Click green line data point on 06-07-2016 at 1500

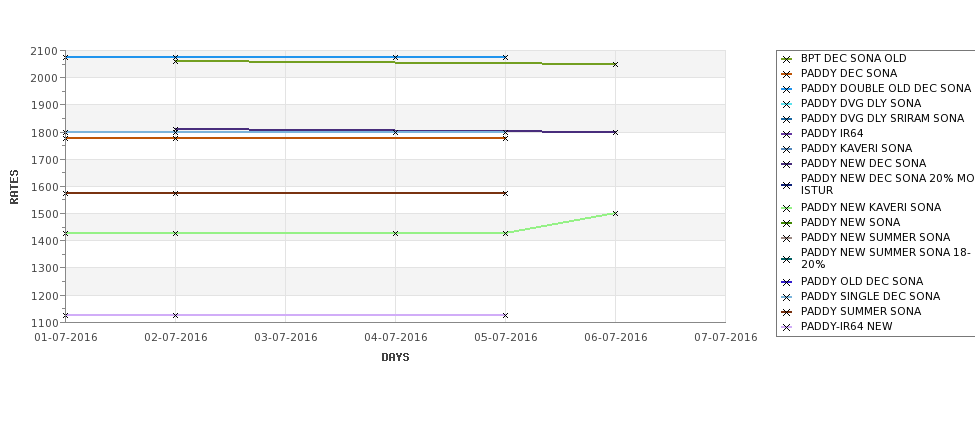click(616, 213)
